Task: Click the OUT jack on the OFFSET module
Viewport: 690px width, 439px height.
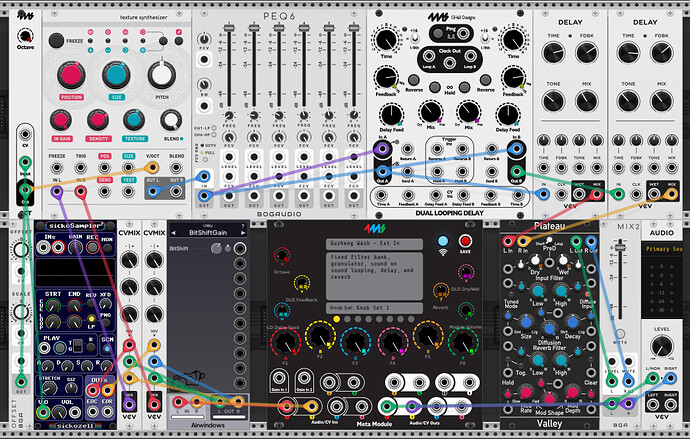Action: [21, 381]
